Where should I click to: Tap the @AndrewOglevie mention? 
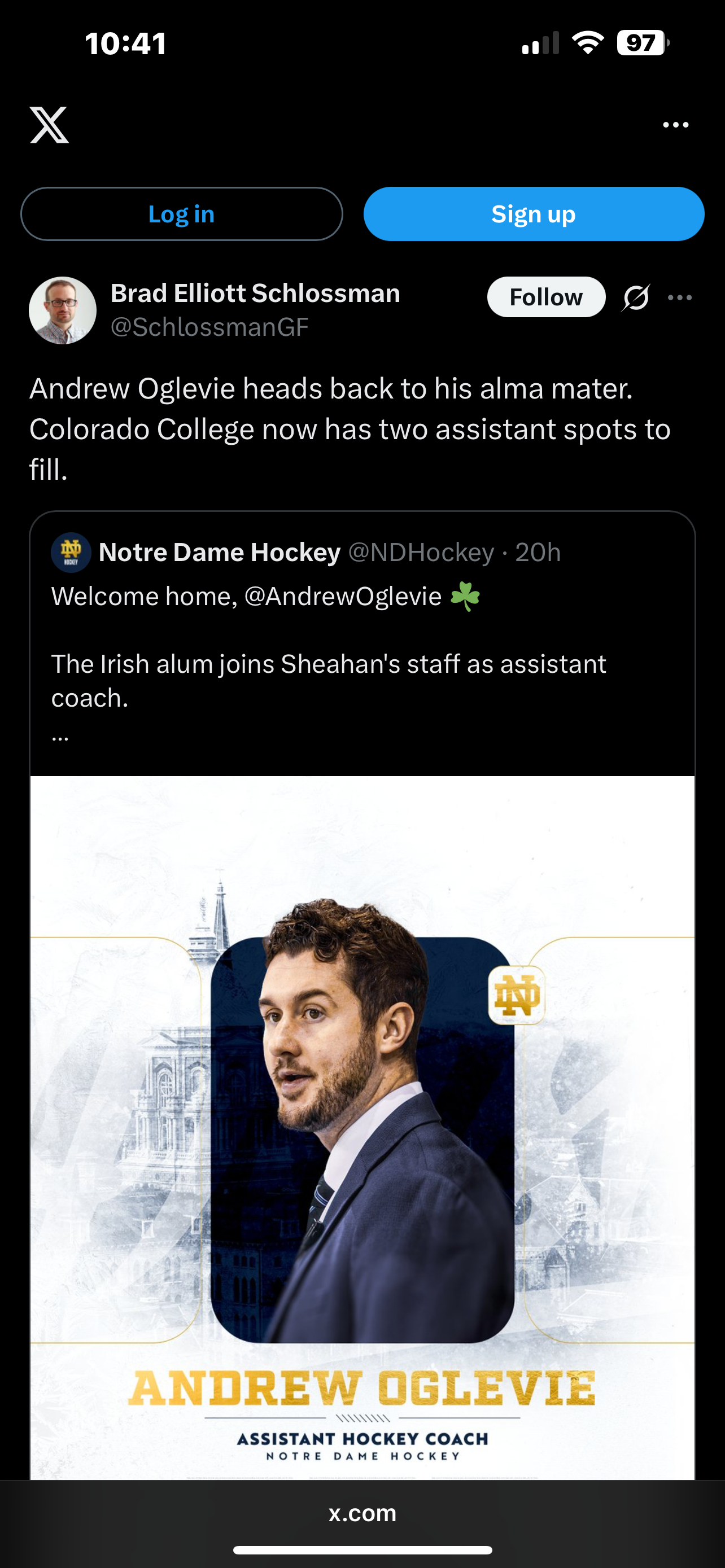point(343,597)
